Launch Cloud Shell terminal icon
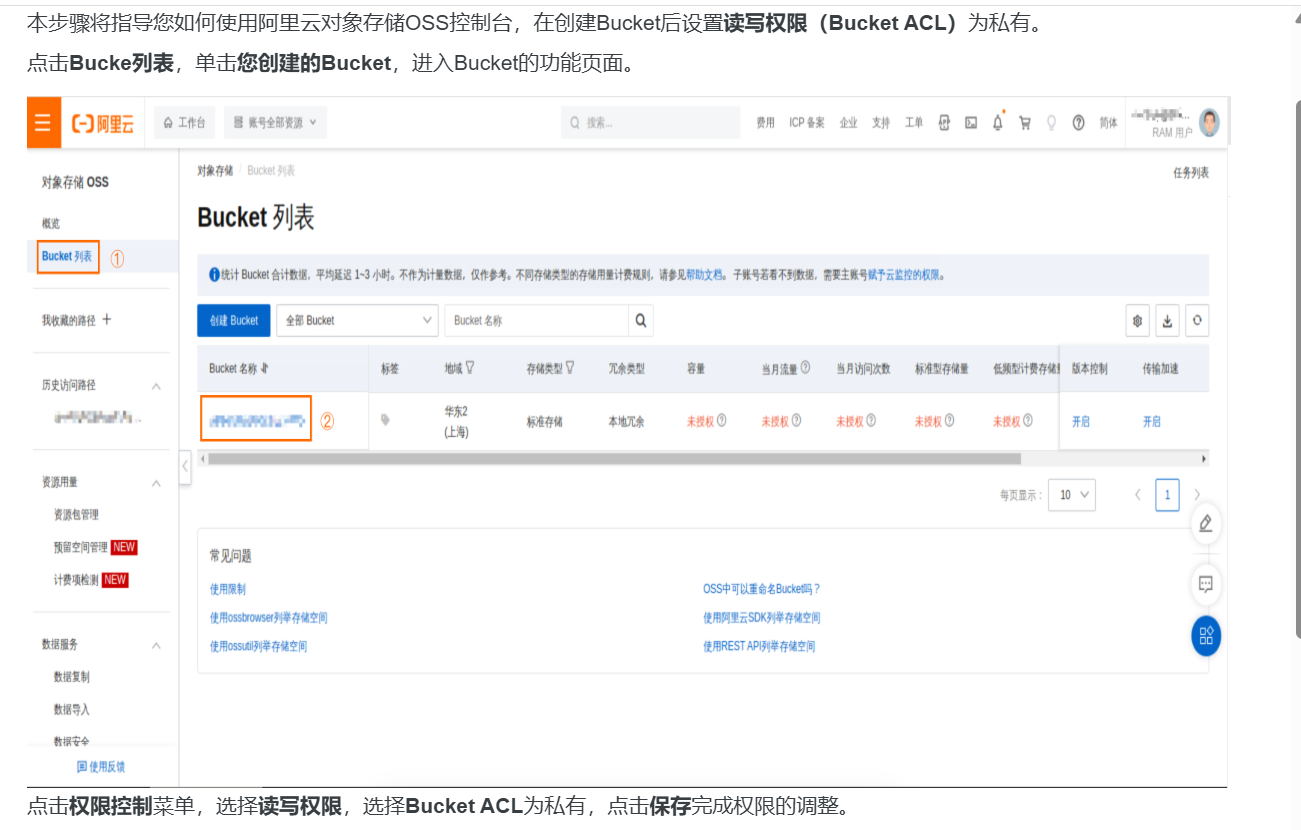Image resolution: width=1301 pixels, height=830 pixels. point(971,123)
